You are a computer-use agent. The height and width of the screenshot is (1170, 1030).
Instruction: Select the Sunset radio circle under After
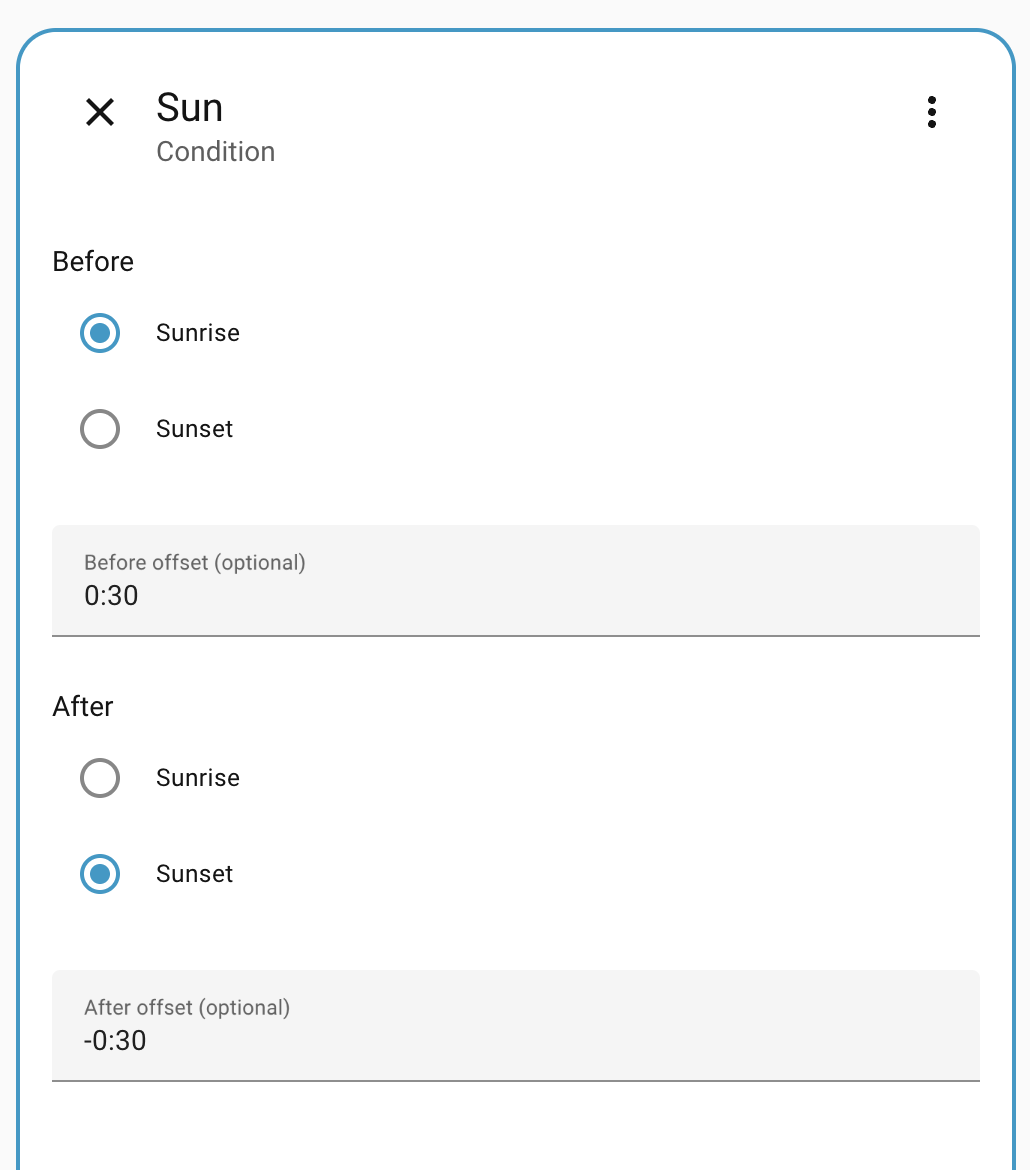(100, 874)
